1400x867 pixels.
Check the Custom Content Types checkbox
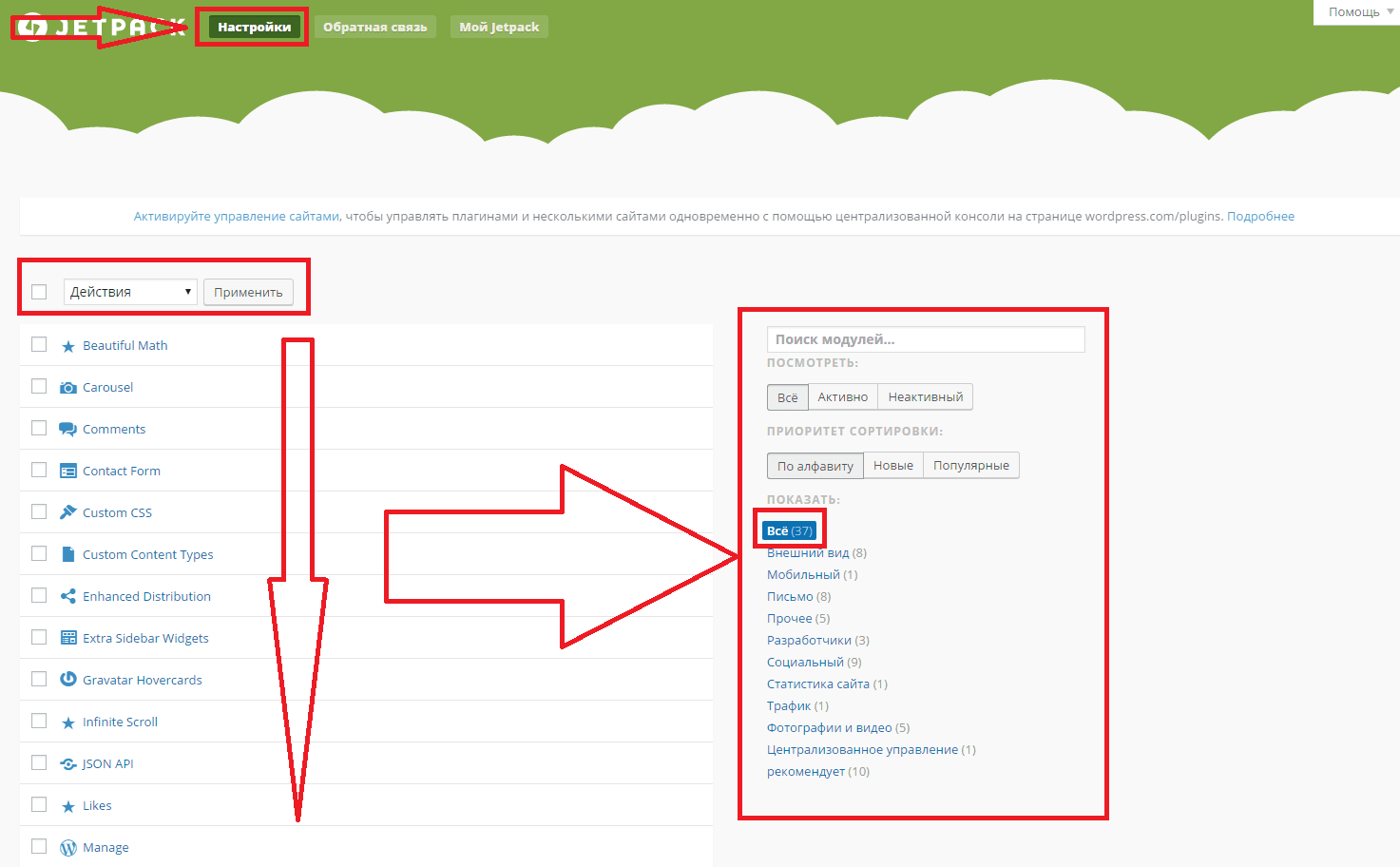tap(39, 553)
